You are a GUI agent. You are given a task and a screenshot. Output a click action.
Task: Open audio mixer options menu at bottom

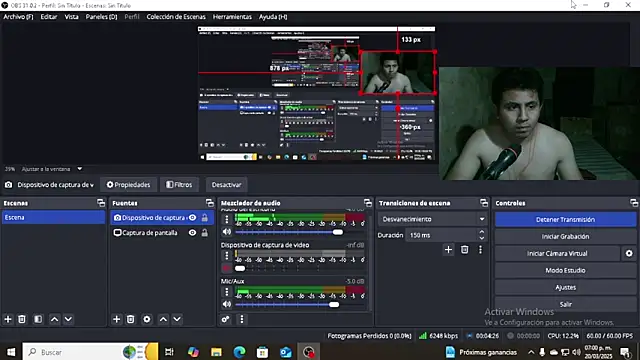[x=242, y=319]
